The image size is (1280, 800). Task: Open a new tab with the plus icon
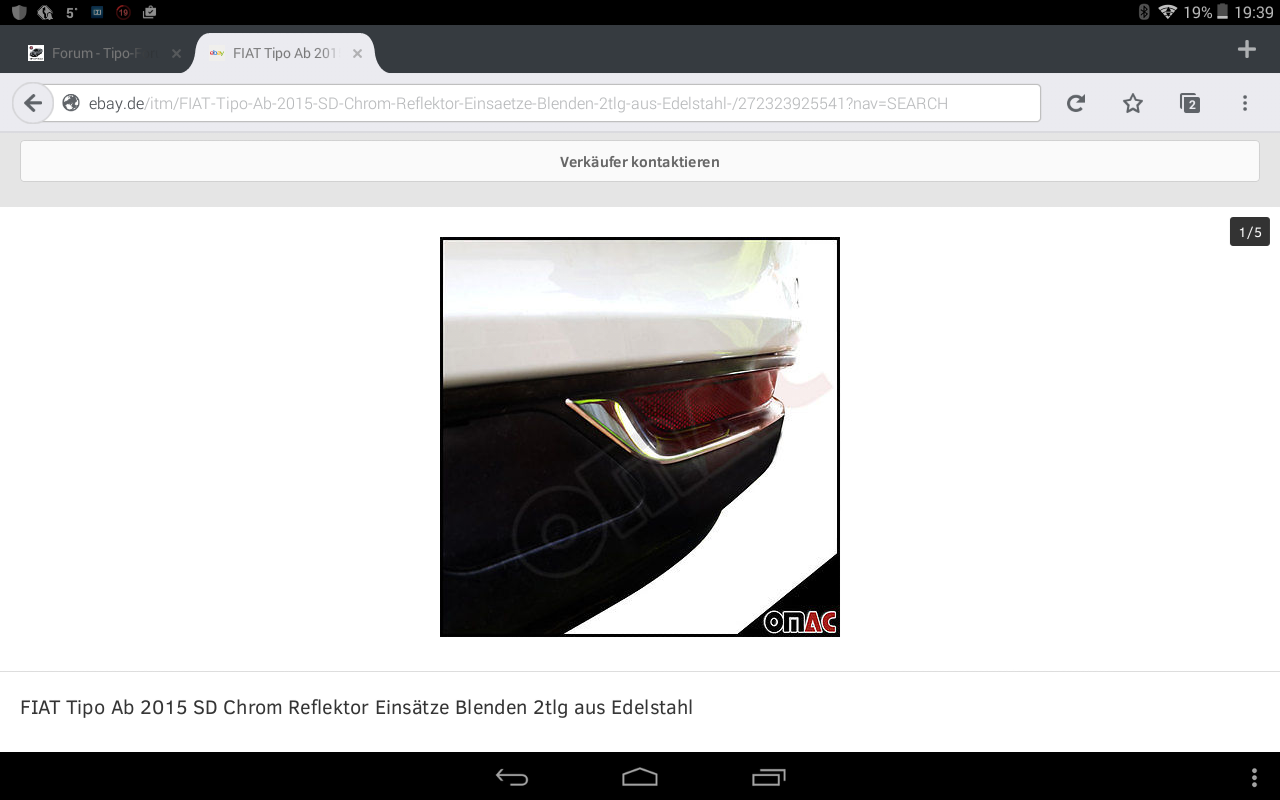click(1246, 50)
